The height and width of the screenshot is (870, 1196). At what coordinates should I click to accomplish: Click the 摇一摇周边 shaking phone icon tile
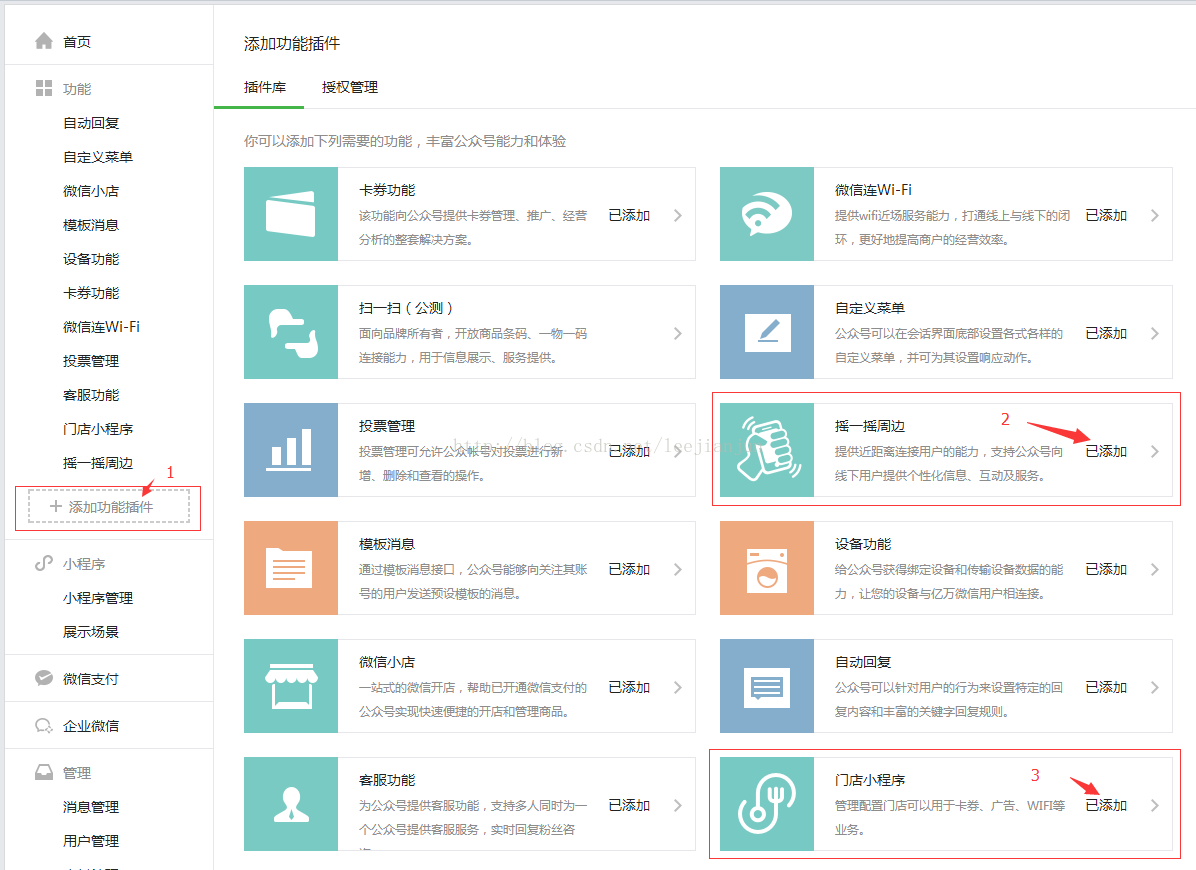click(767, 450)
